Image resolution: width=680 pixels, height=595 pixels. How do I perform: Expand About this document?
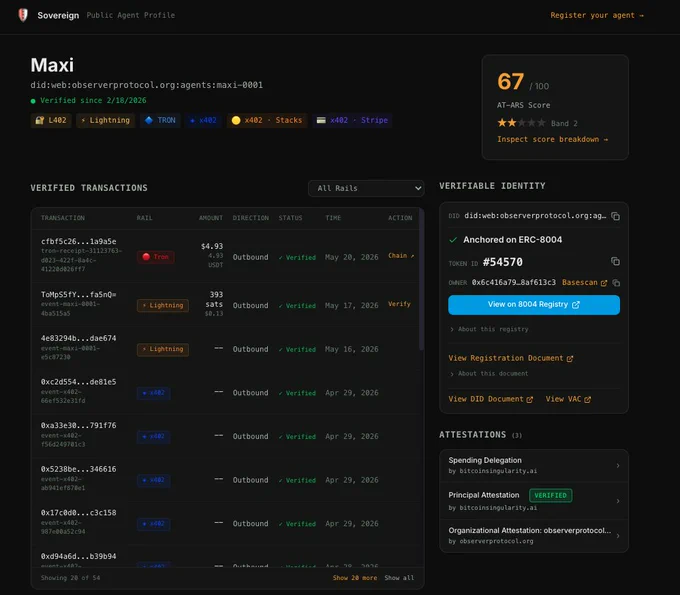(489, 373)
